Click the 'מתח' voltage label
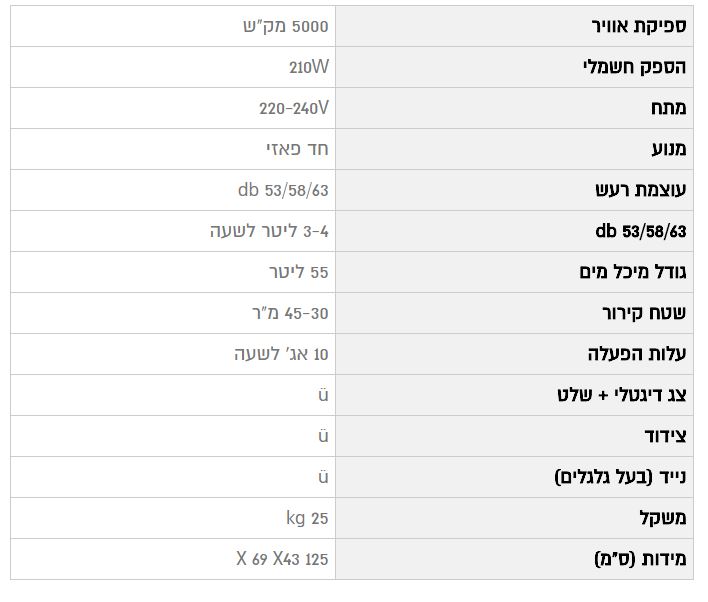The width and height of the screenshot is (708, 602). pos(668,109)
